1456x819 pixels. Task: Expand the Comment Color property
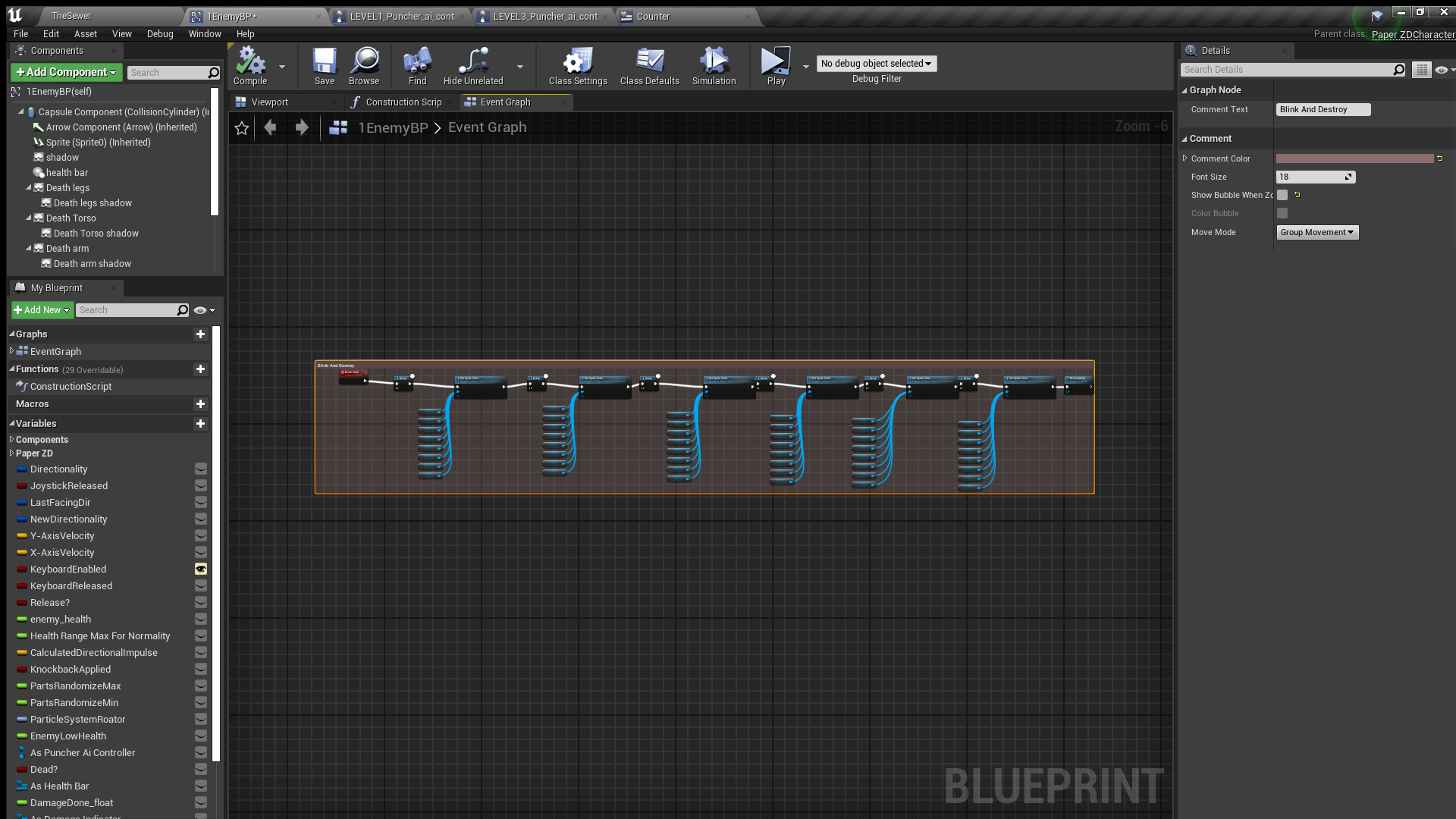coord(1185,158)
